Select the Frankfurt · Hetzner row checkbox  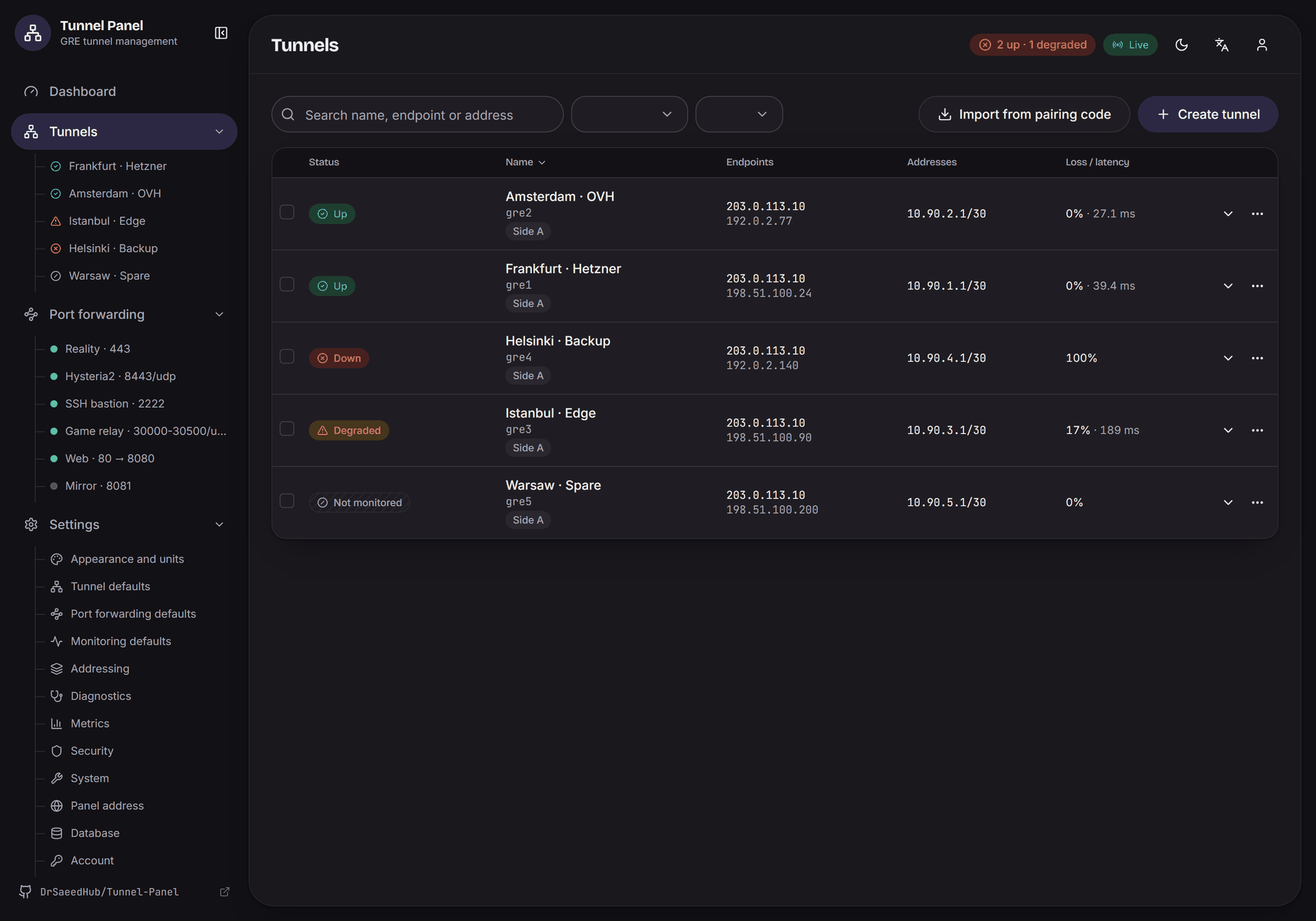point(287,284)
